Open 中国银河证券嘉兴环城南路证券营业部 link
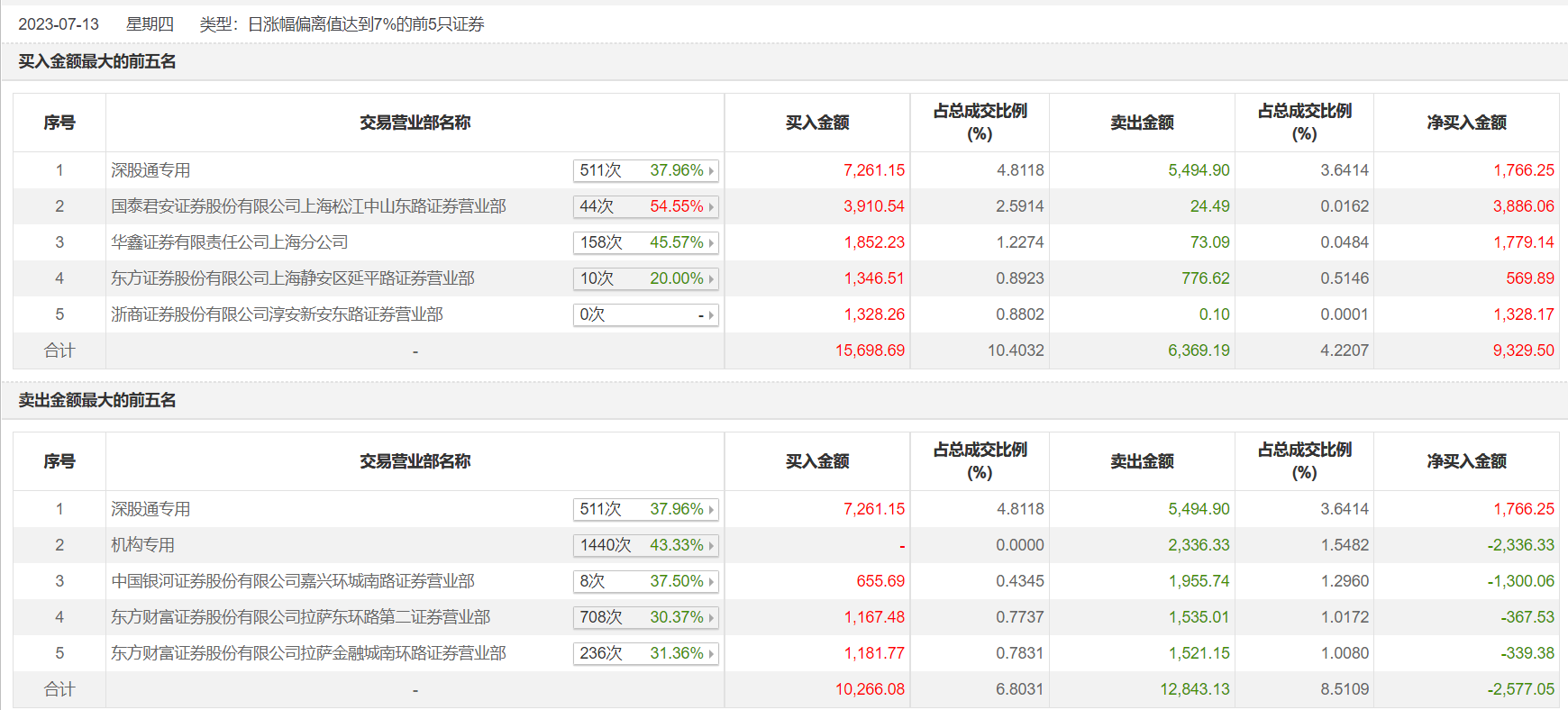Screen dimensions: 1568x710 293,581
